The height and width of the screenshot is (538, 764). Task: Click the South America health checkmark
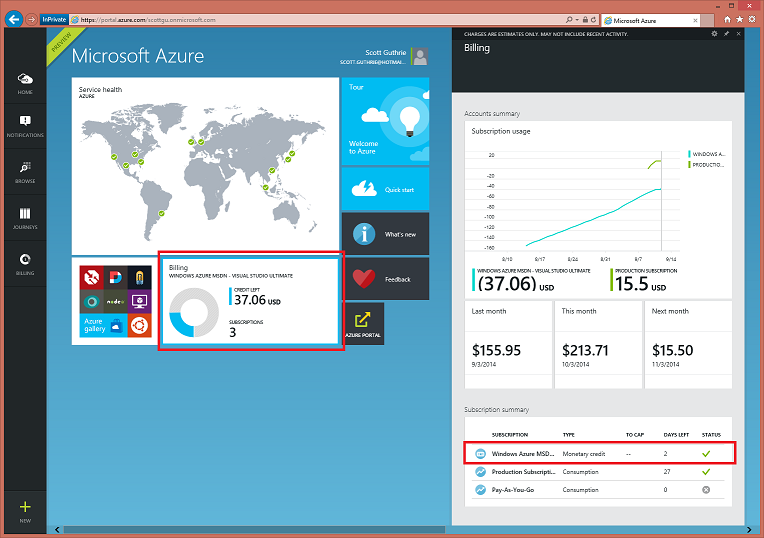click(161, 213)
